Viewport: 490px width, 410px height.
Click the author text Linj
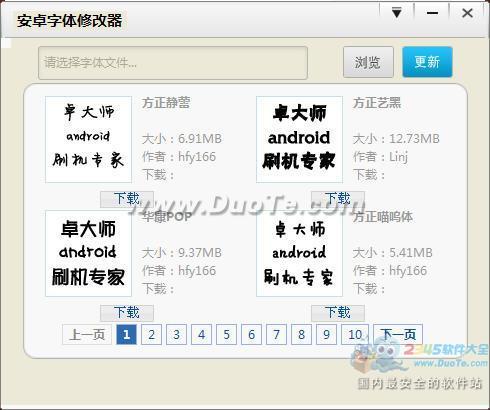[398, 157]
